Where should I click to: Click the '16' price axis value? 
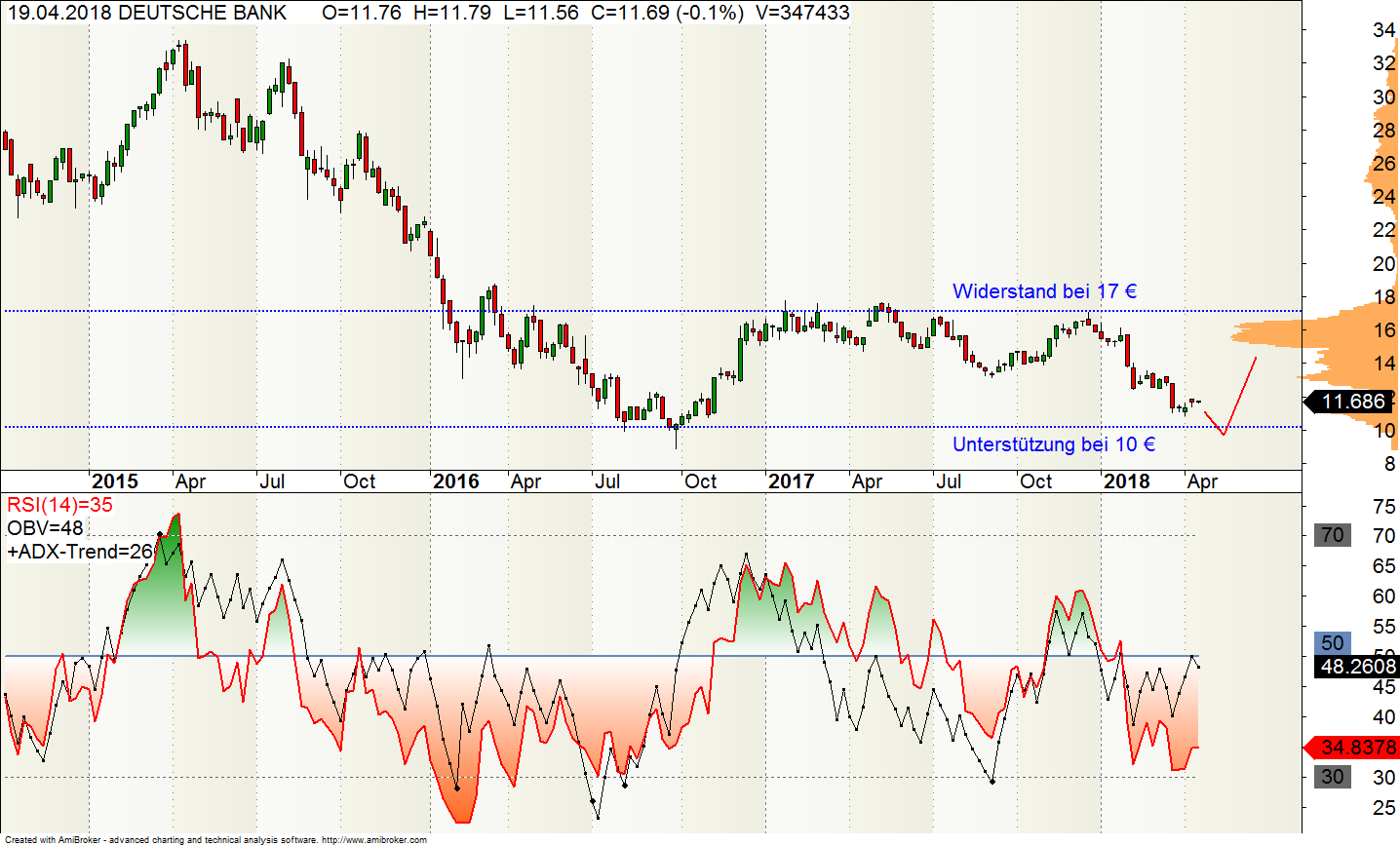[1383, 330]
